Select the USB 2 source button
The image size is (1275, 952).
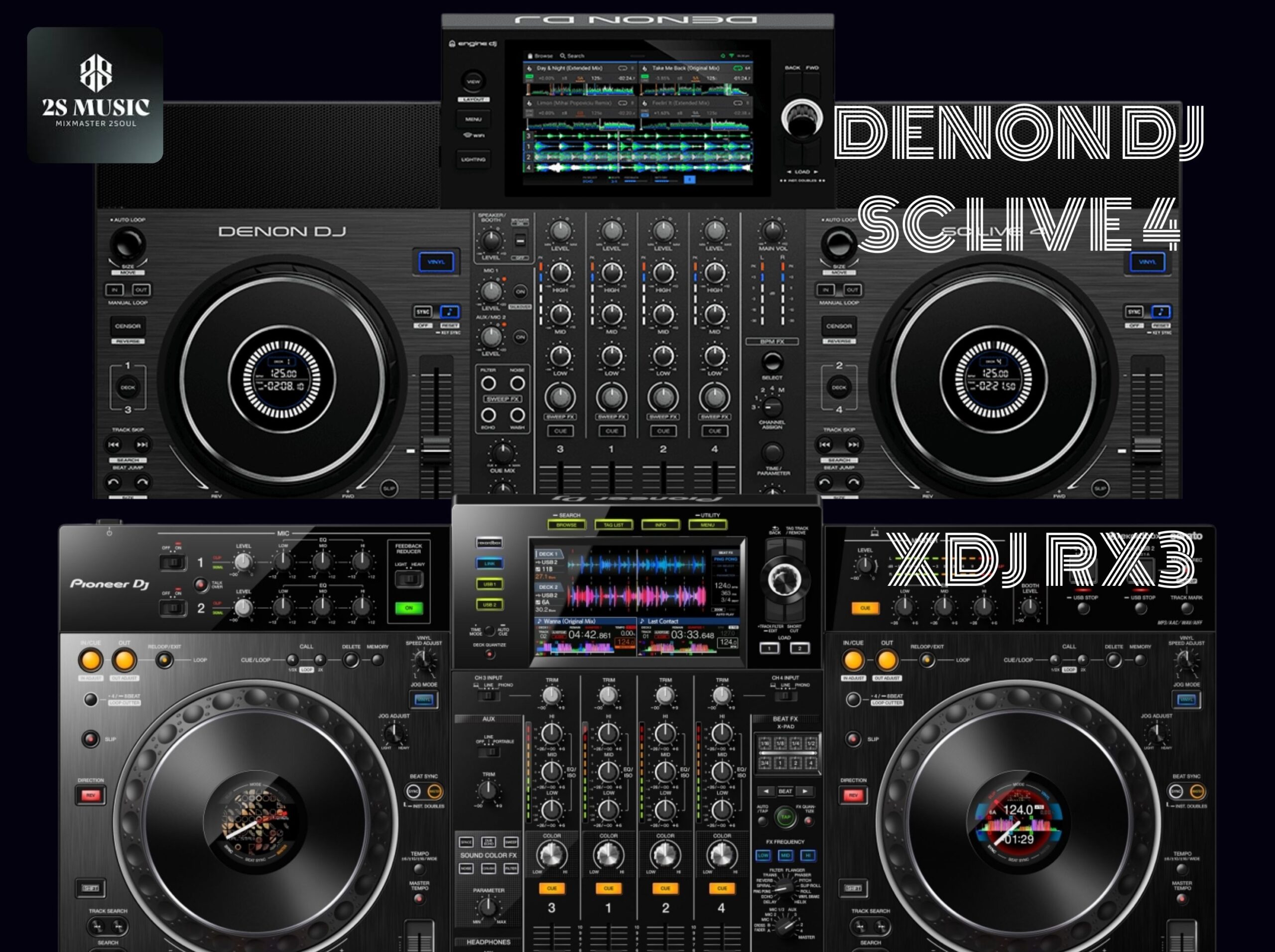(489, 604)
